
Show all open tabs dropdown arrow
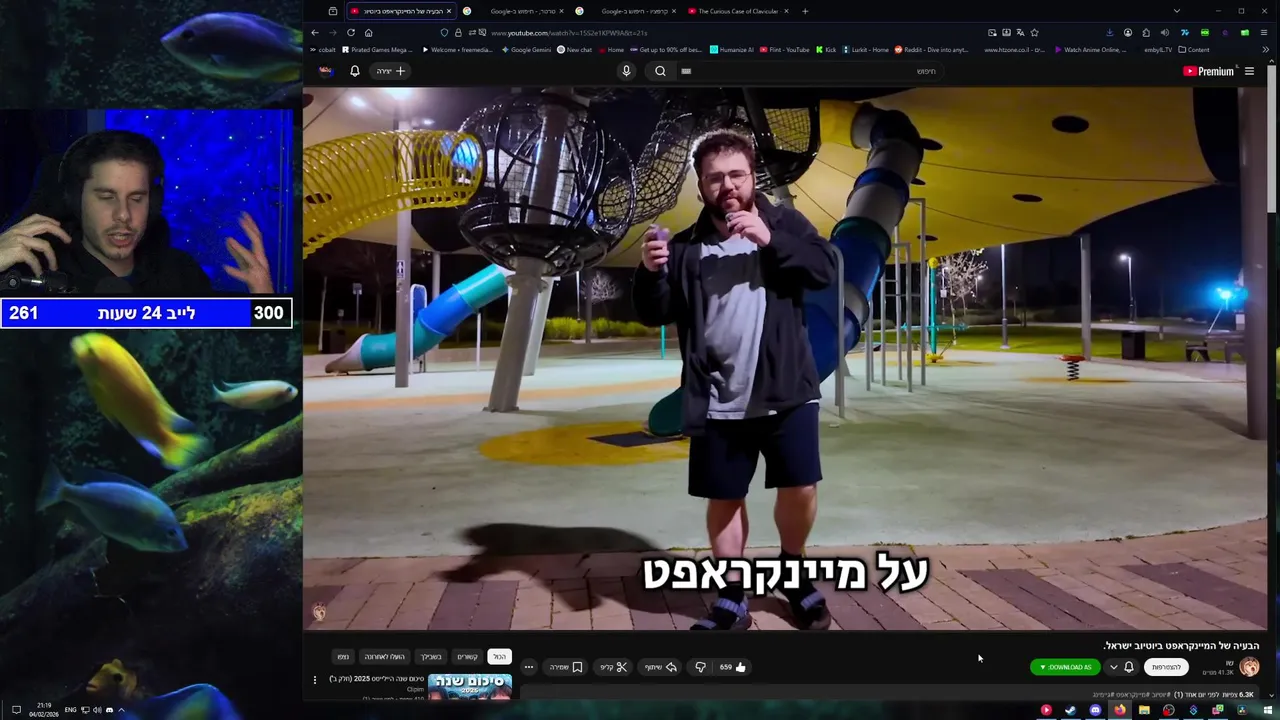coord(1176,11)
